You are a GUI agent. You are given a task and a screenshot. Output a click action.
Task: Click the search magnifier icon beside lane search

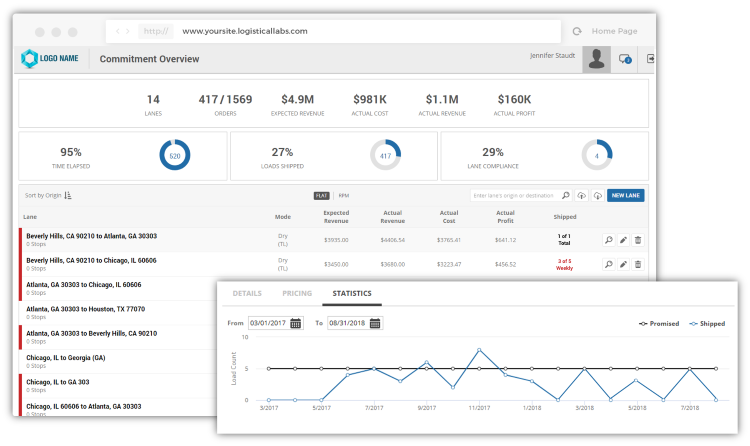tap(566, 196)
